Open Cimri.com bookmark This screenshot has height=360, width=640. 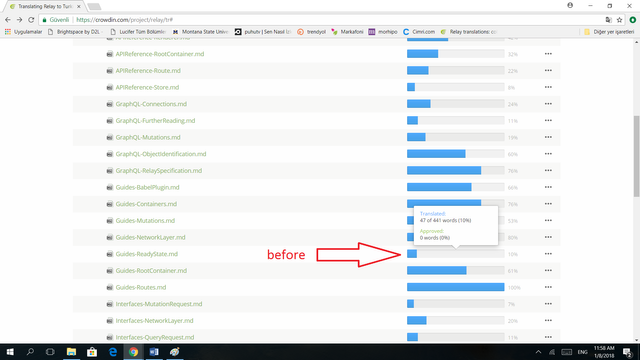419,31
